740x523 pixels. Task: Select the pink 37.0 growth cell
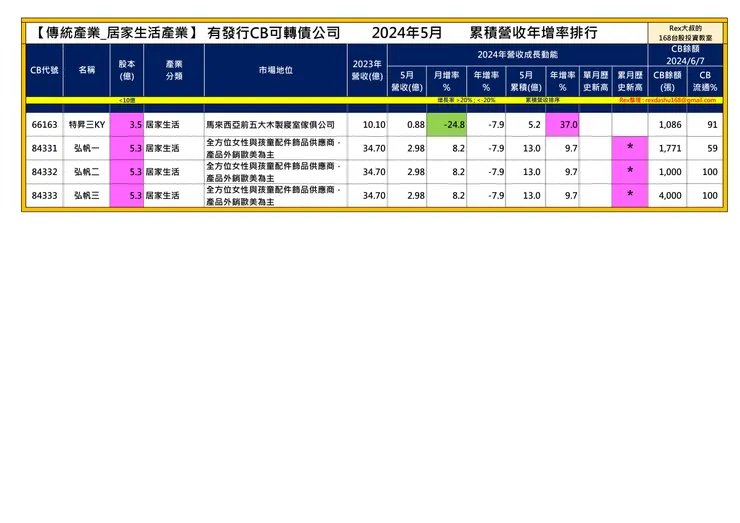(562, 125)
